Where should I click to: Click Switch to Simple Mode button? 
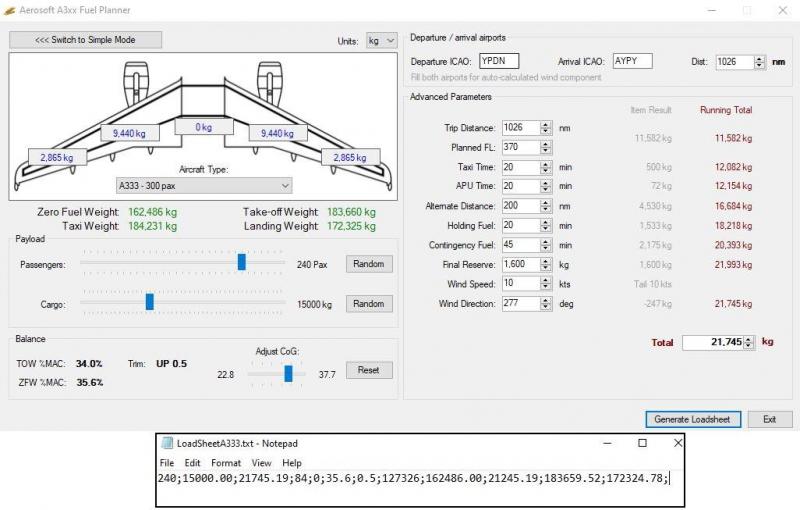tap(85, 40)
